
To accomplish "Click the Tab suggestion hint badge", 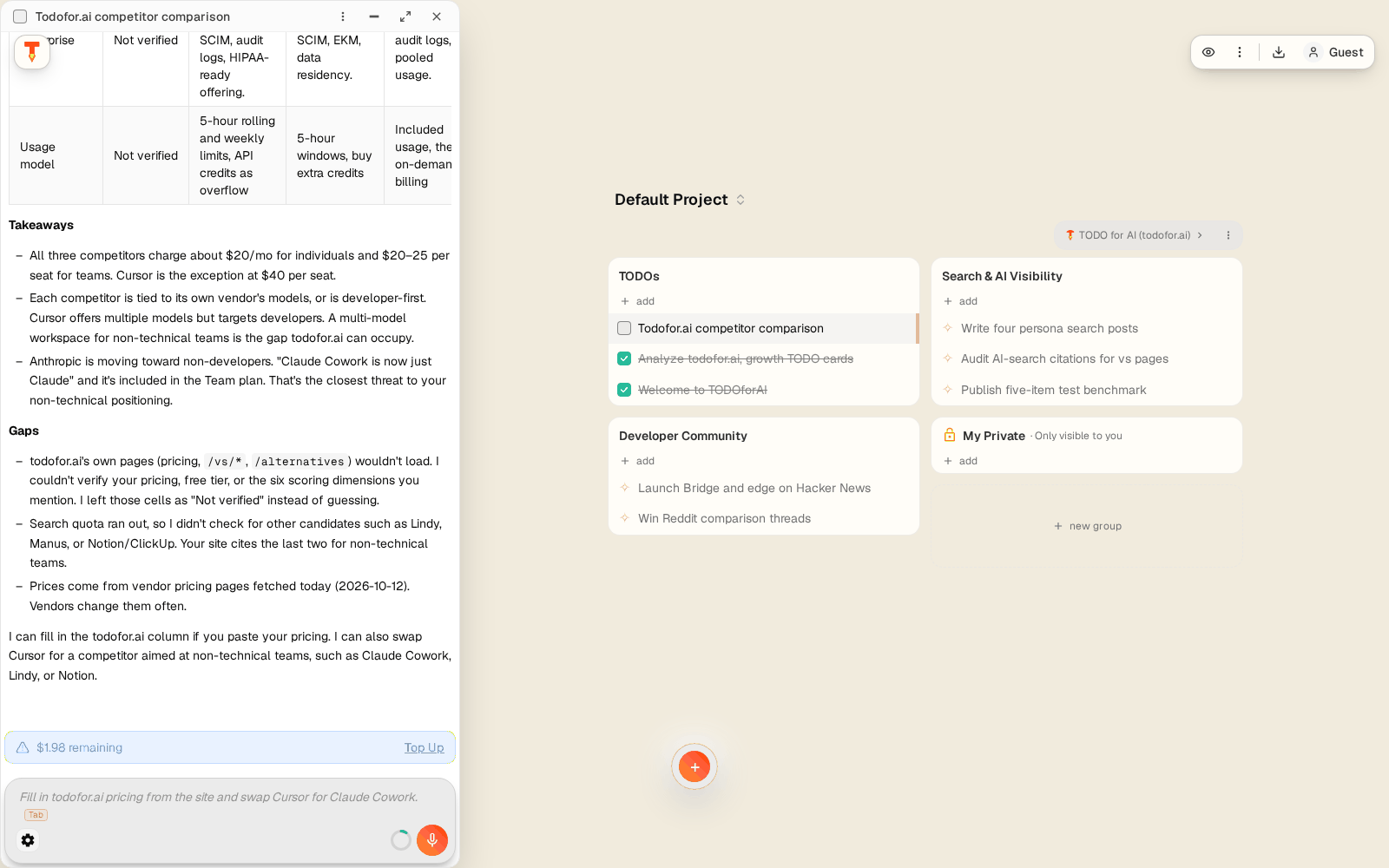I will [36, 815].
